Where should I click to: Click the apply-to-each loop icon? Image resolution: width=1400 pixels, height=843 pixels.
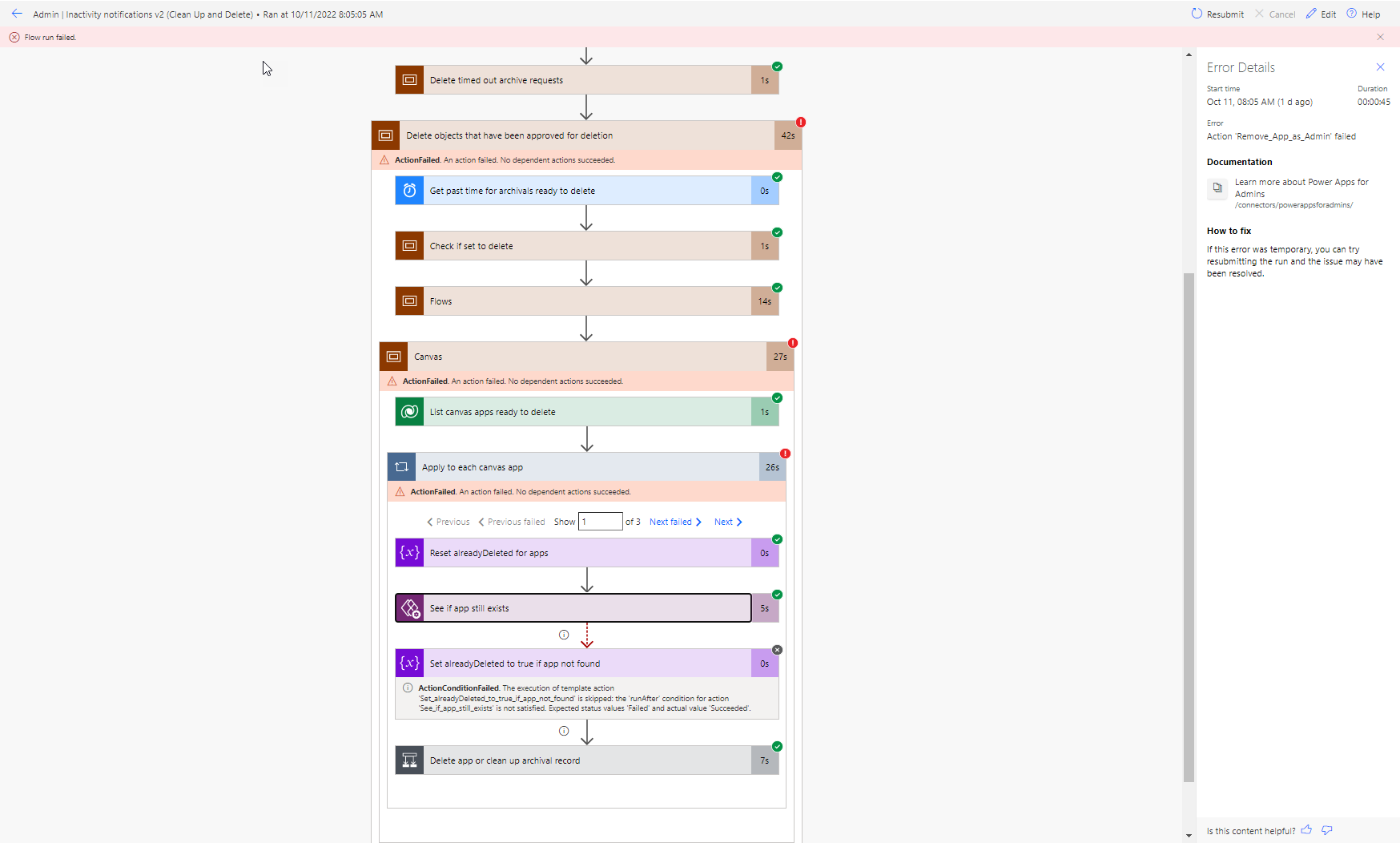coord(401,466)
